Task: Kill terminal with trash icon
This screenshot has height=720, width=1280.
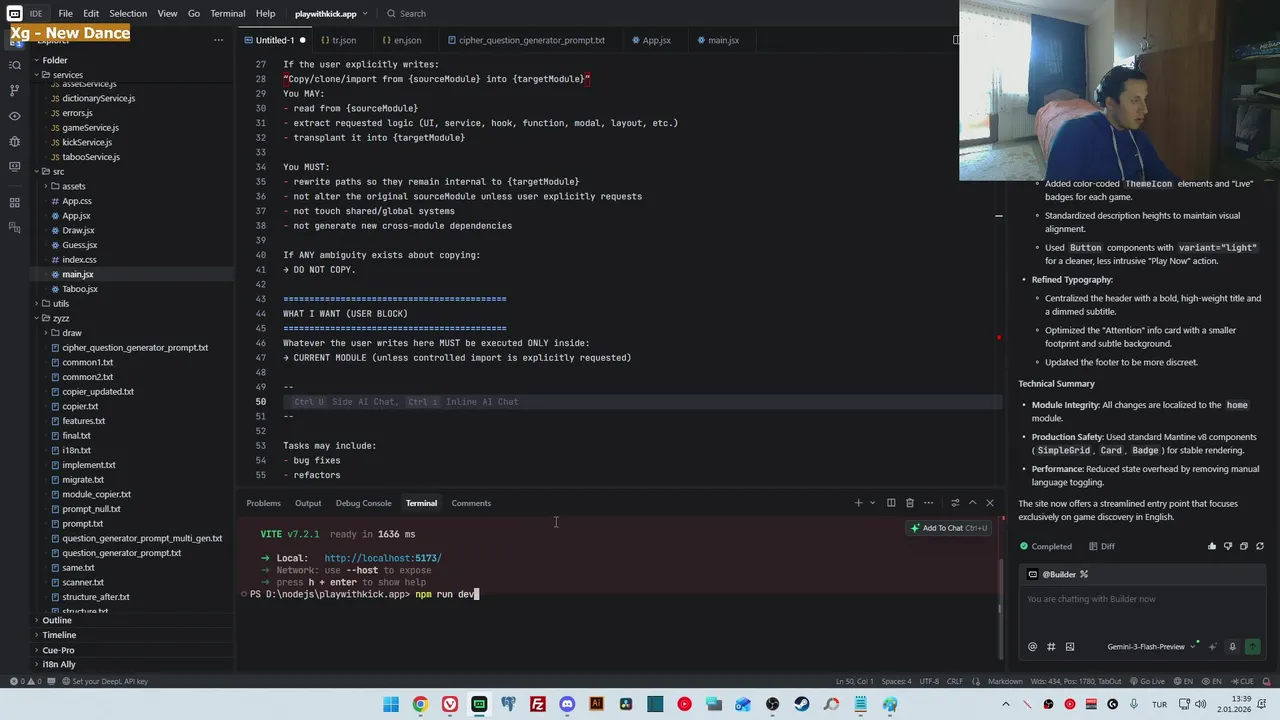Action: pyautogui.click(x=910, y=503)
